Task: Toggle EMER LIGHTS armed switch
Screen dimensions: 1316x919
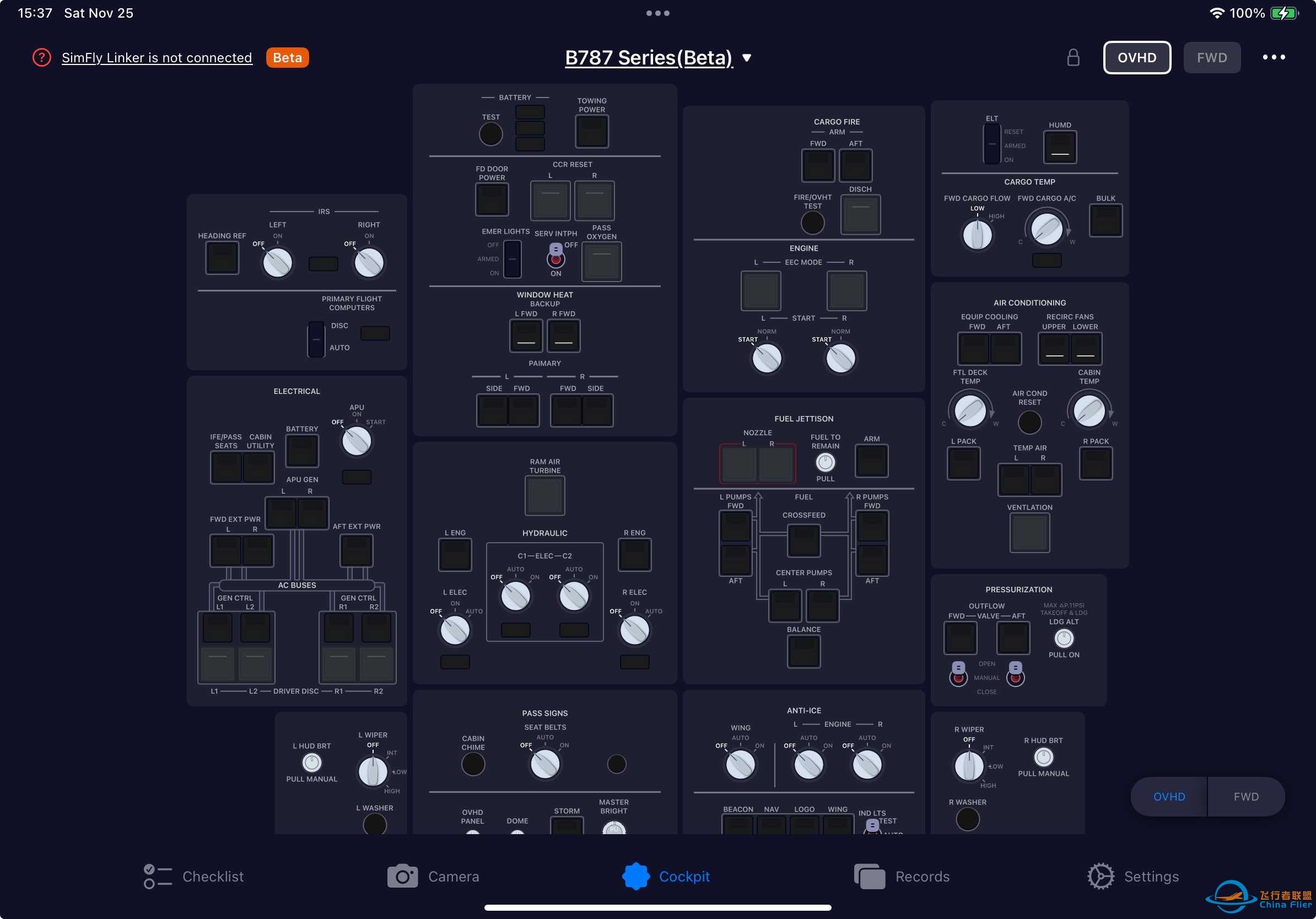Action: (511, 256)
